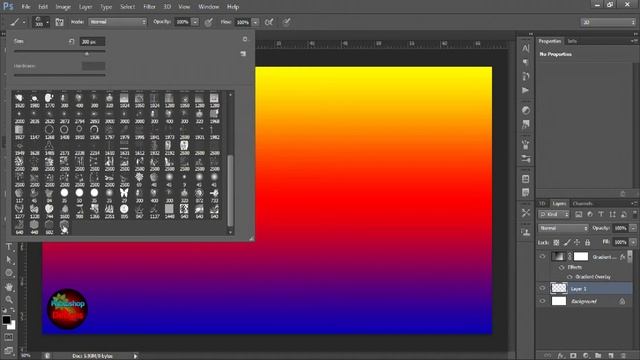This screenshot has width=640, height=360.
Task: Filter layers for adjustment layers icon
Action: pos(590,214)
